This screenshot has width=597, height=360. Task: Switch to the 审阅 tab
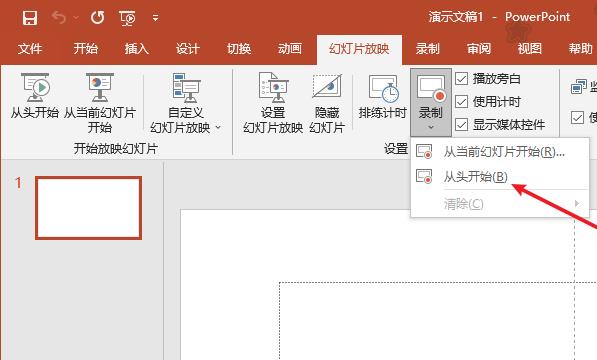[479, 49]
